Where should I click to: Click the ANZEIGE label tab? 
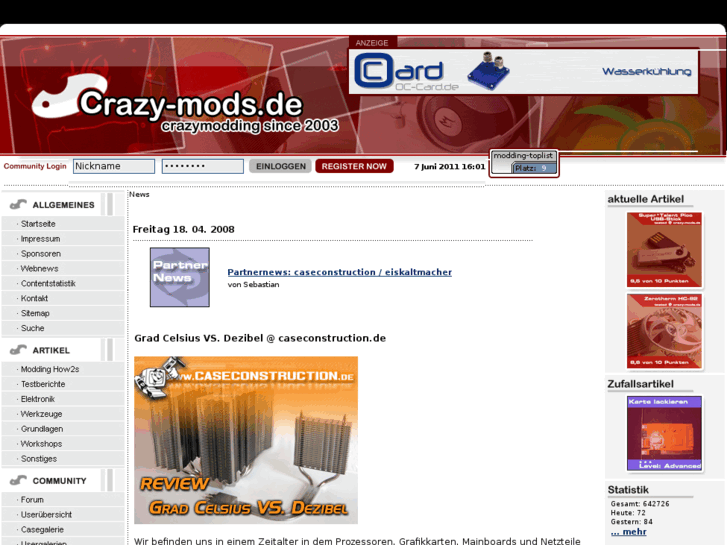pyautogui.click(x=372, y=43)
